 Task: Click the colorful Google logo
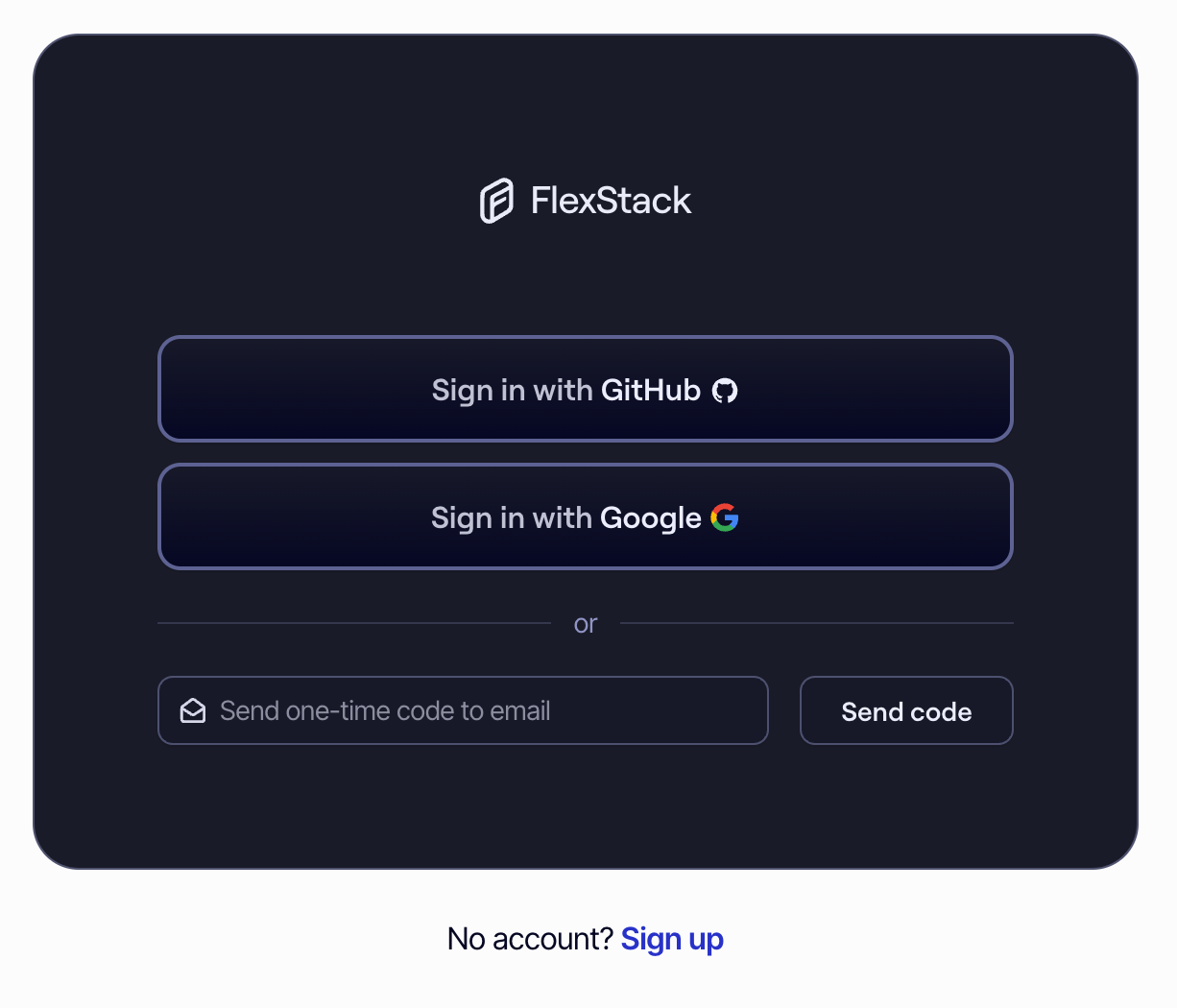coord(725,517)
